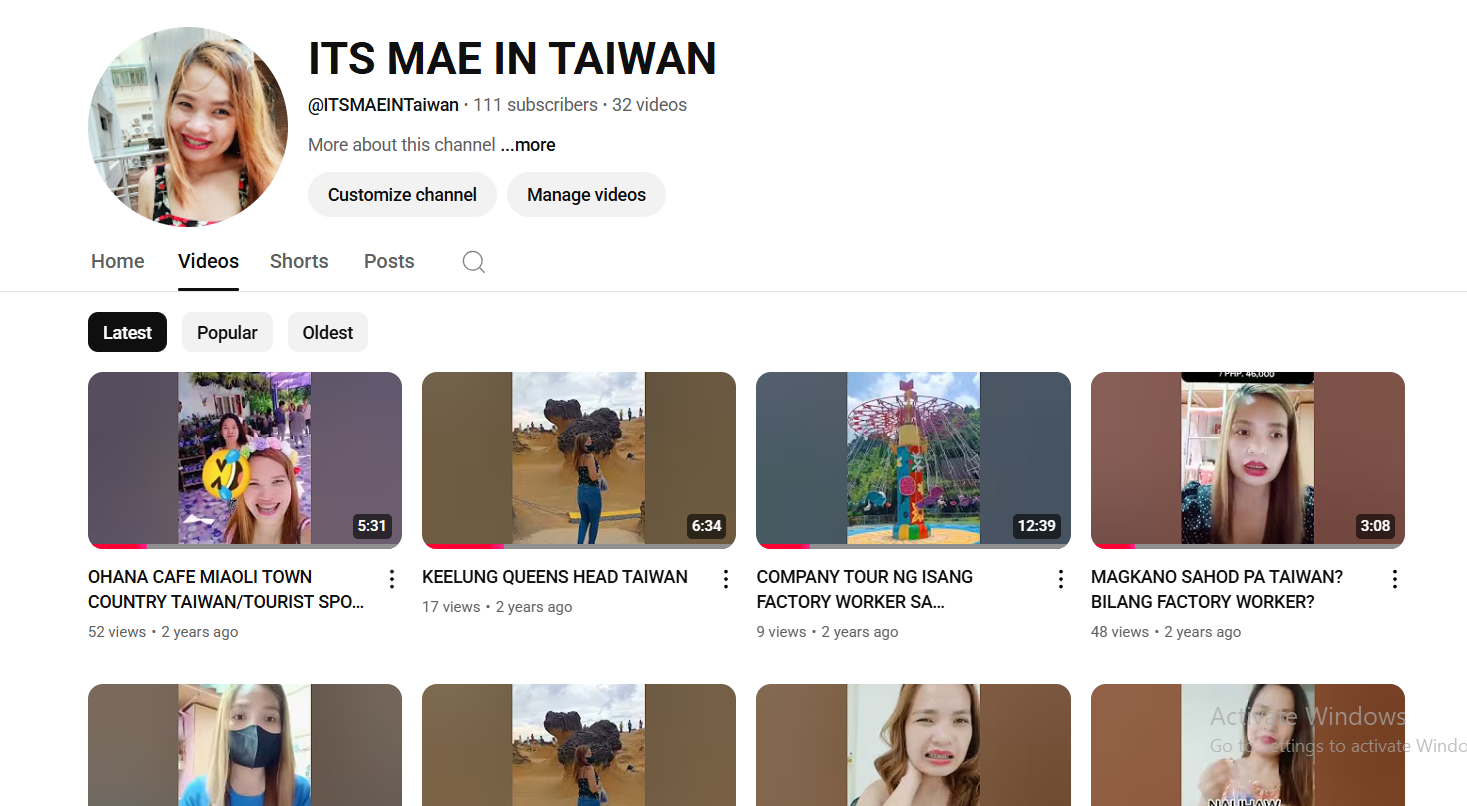The height and width of the screenshot is (806, 1467).
Task: Click the 32 videos count
Action: click(x=649, y=105)
